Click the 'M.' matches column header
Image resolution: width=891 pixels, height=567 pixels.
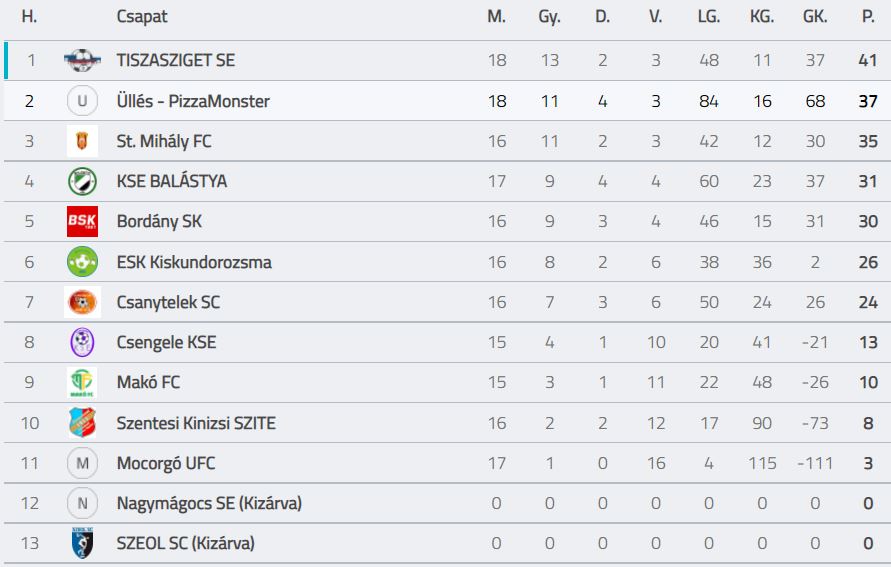(x=497, y=16)
